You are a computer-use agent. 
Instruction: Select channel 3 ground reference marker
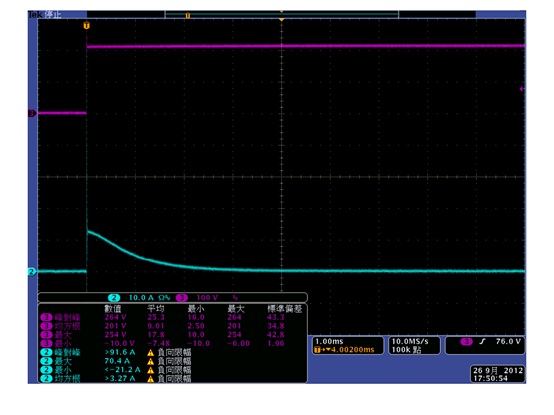[32, 113]
